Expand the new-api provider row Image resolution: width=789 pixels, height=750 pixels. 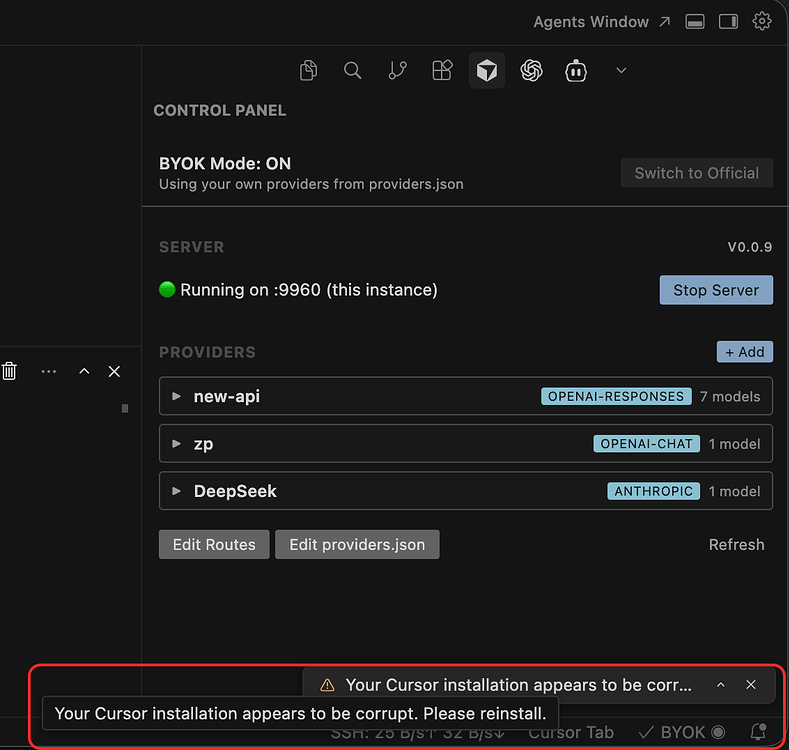(x=465, y=396)
